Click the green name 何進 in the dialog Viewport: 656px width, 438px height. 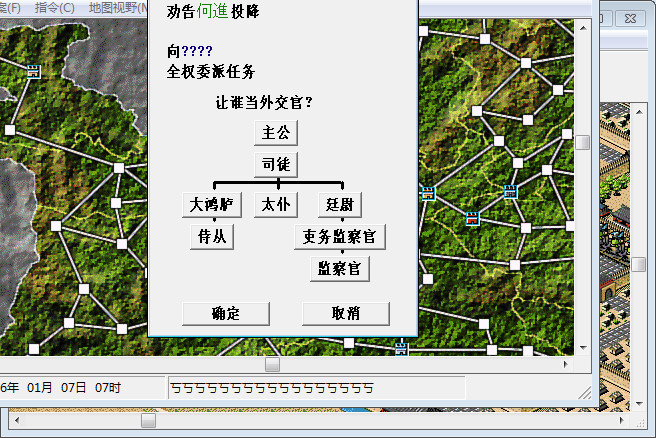(x=213, y=11)
